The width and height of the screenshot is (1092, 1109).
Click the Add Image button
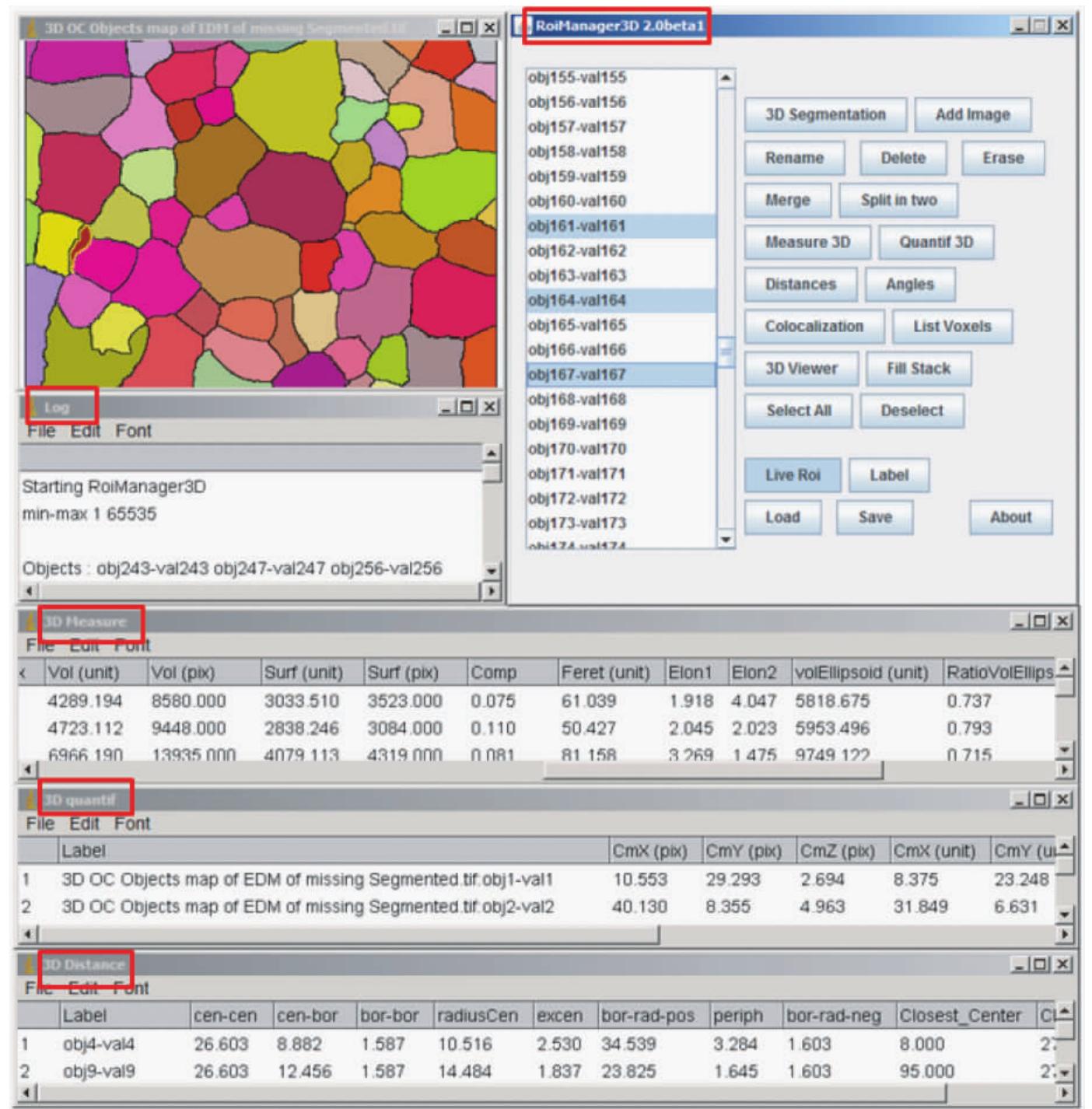972,115
